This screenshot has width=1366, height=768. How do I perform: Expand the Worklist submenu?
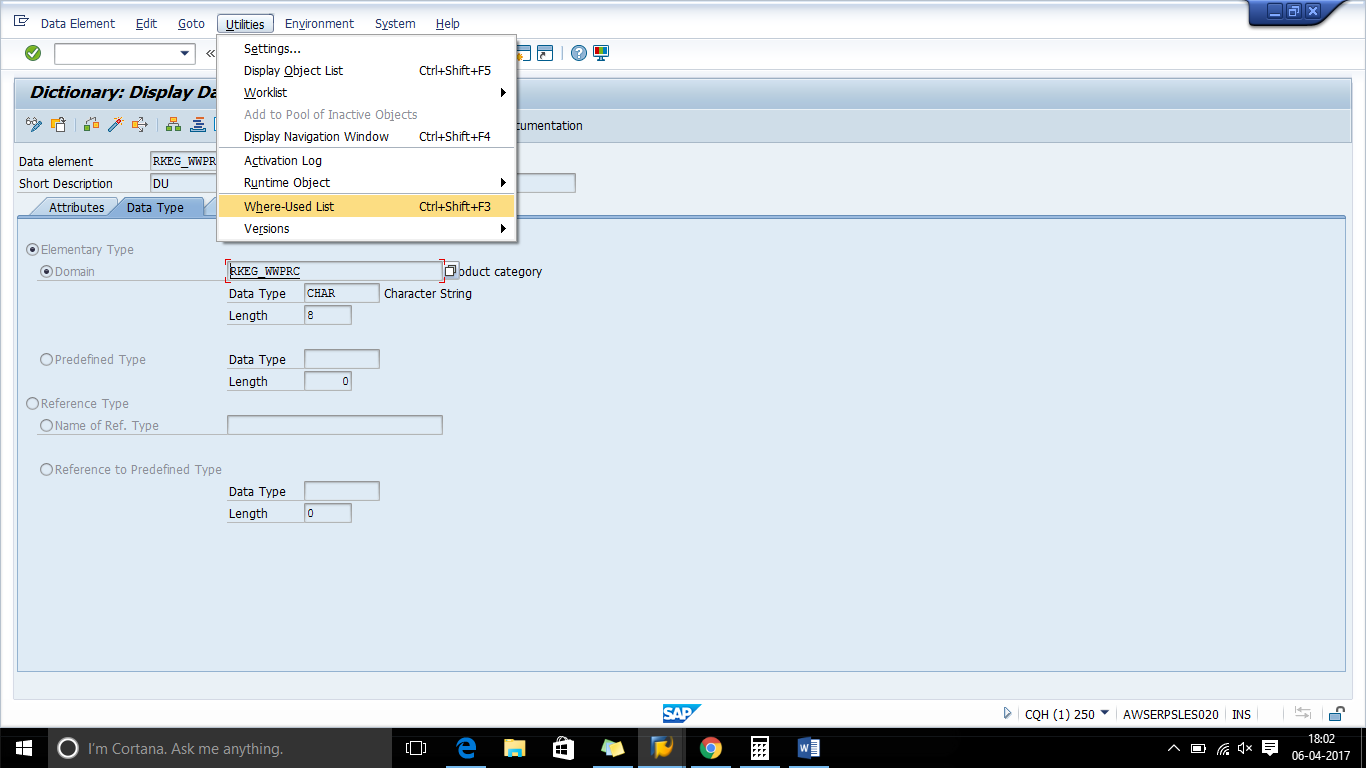click(x=265, y=92)
